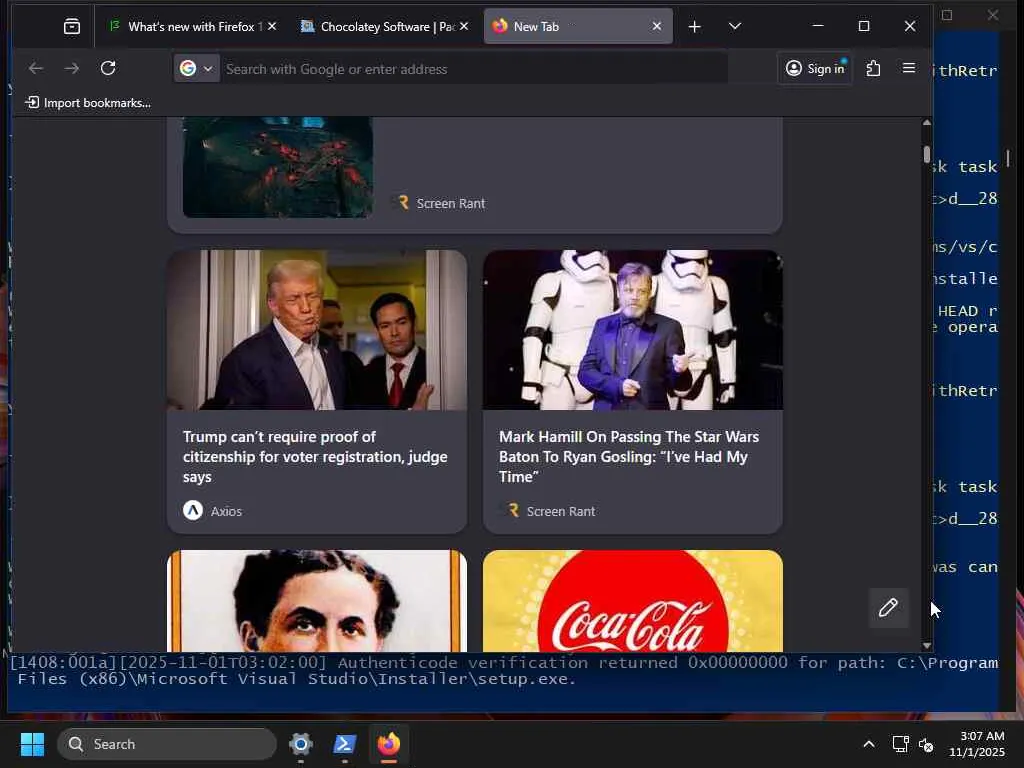Open Firefox application hamburger menu
The image size is (1024, 768).
point(908,68)
